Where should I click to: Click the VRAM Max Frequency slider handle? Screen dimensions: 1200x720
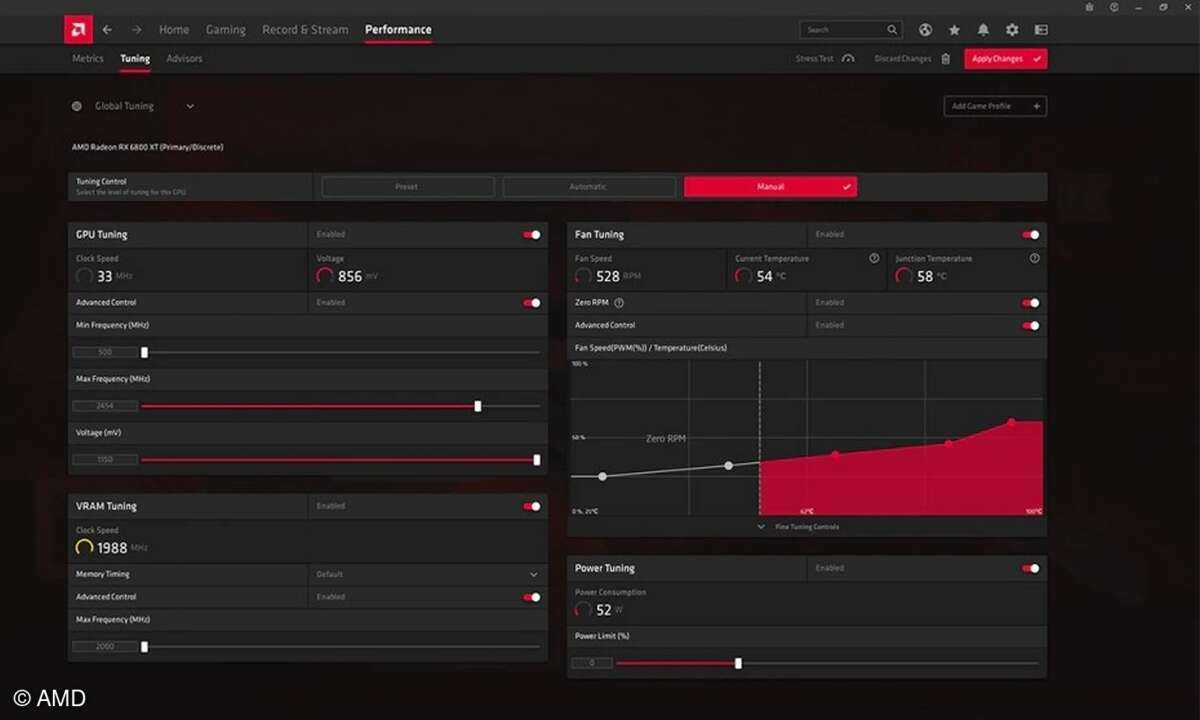pyautogui.click(x=144, y=647)
